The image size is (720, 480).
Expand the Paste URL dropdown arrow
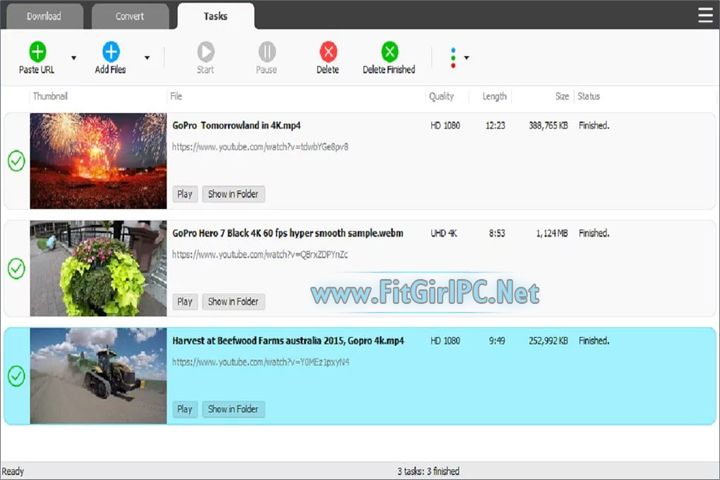click(73, 58)
